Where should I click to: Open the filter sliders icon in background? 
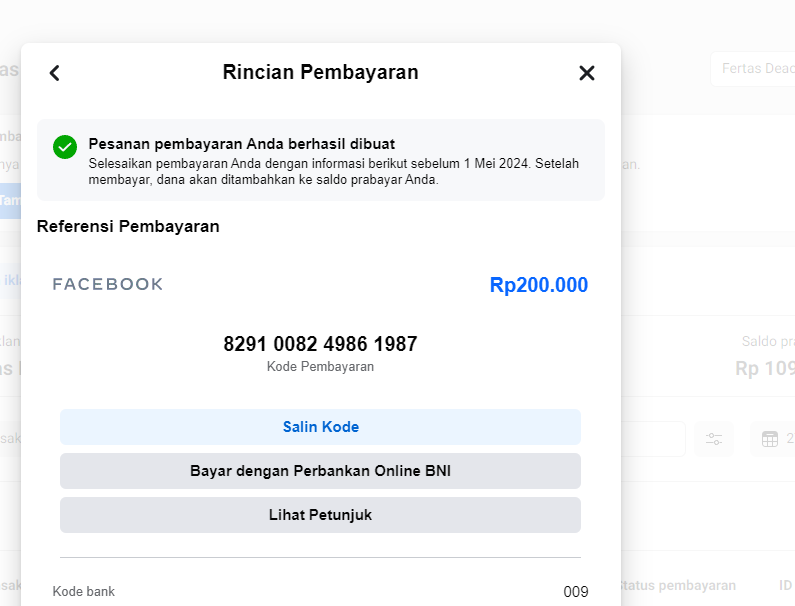coord(714,439)
